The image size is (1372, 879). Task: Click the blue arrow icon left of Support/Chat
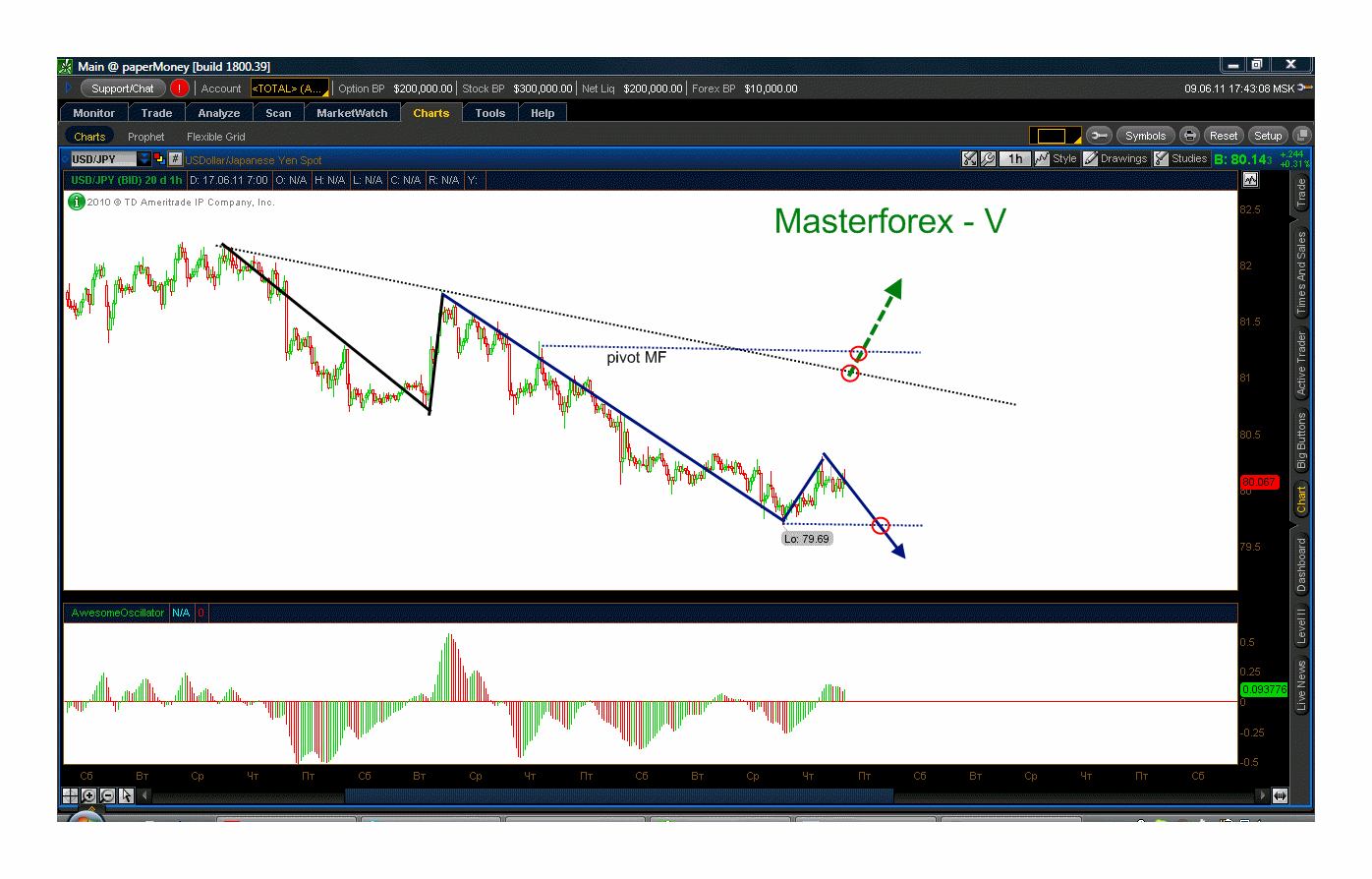[x=68, y=88]
